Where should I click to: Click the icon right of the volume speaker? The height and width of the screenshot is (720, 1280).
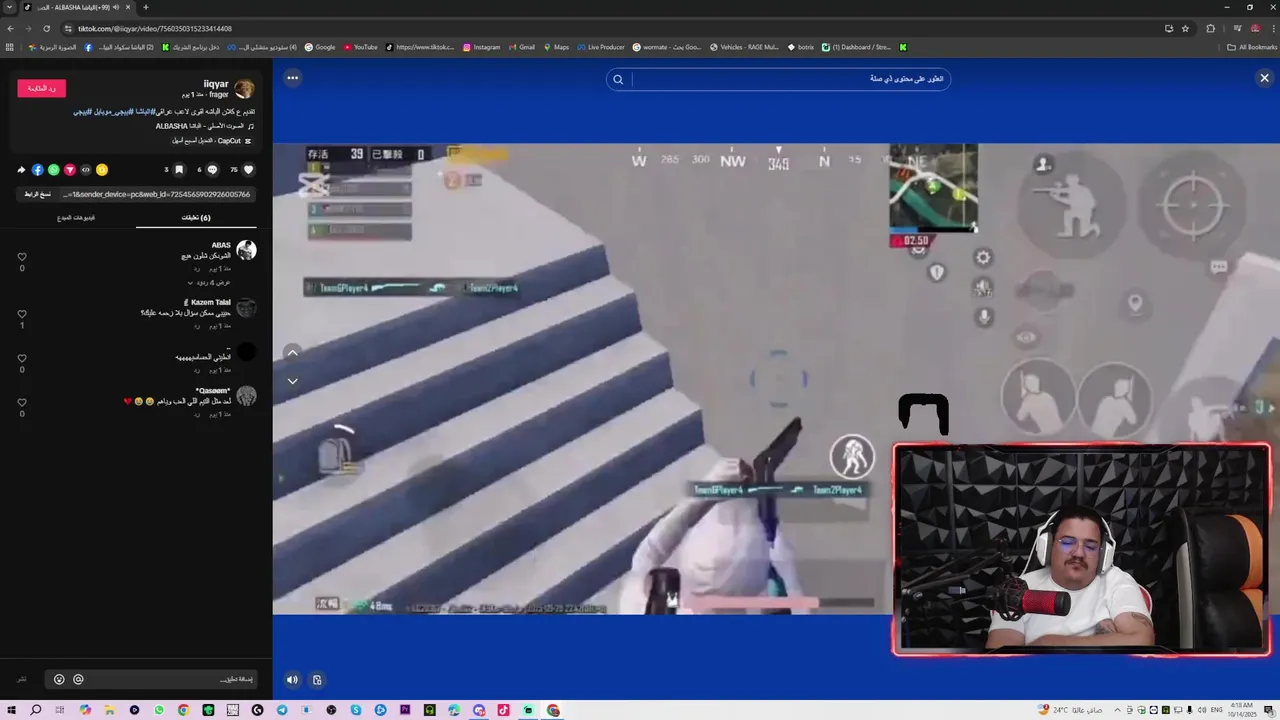point(317,680)
